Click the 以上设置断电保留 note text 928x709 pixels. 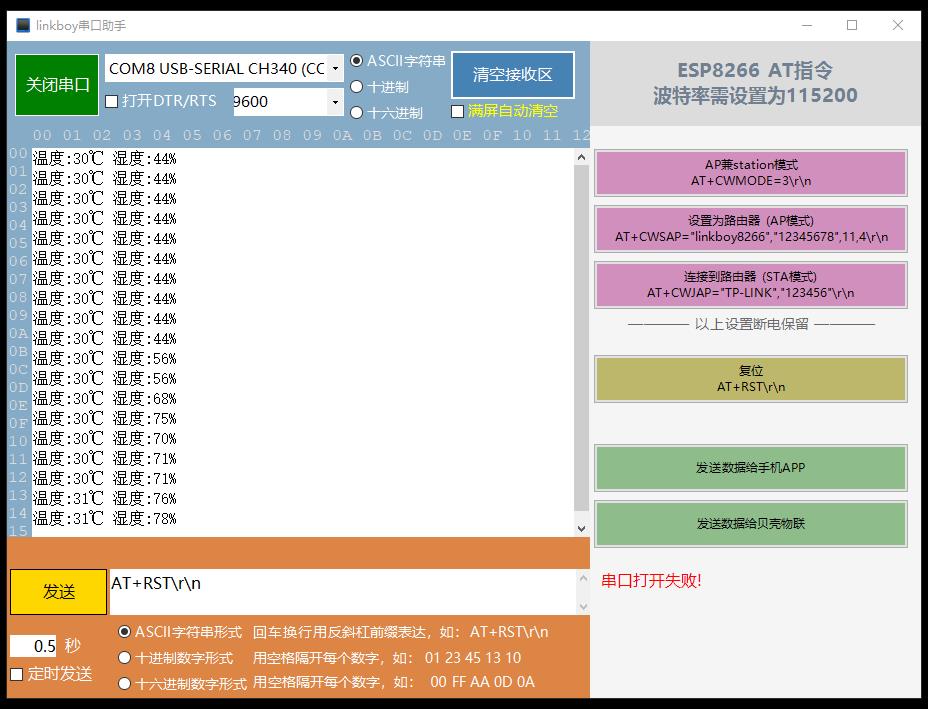752,324
